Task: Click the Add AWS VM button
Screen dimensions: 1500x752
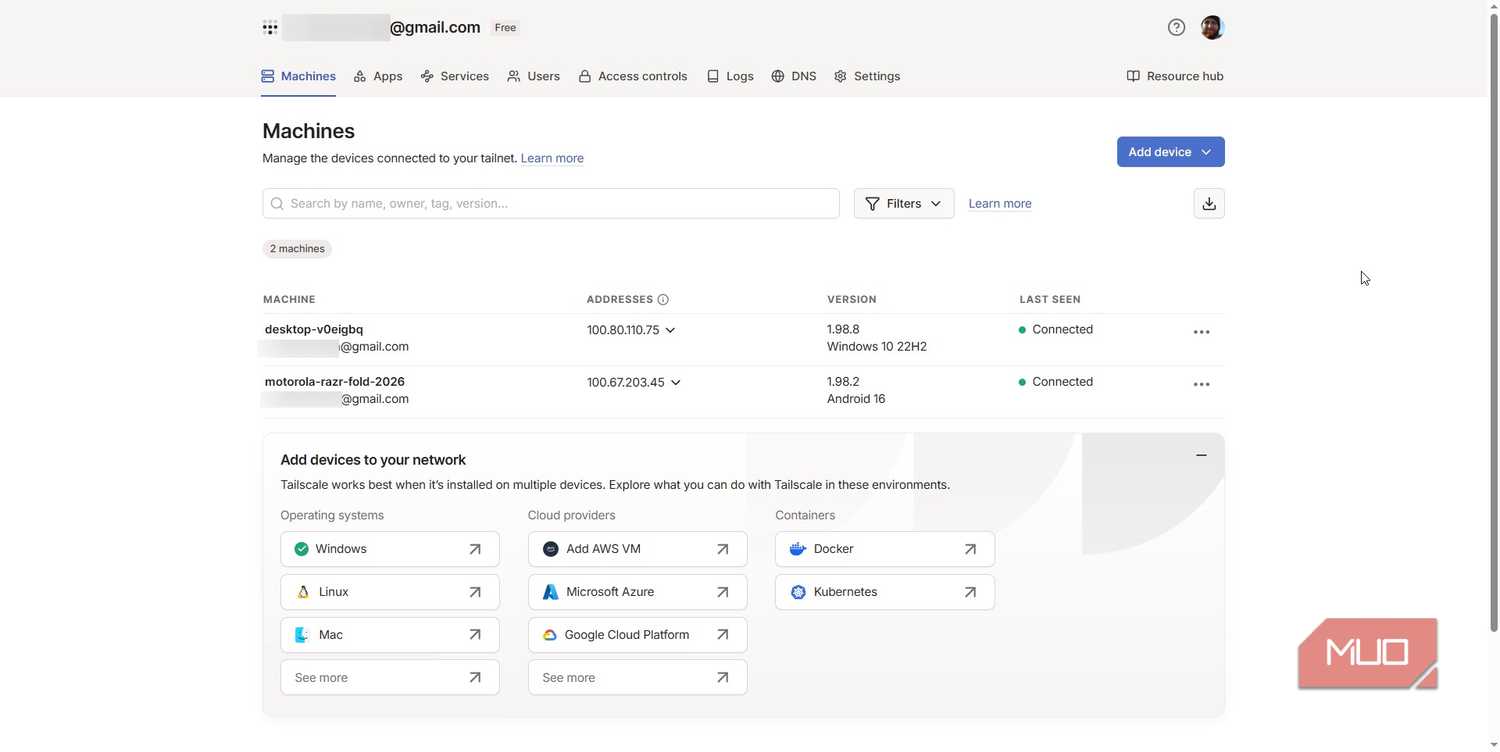Action: 638,549
